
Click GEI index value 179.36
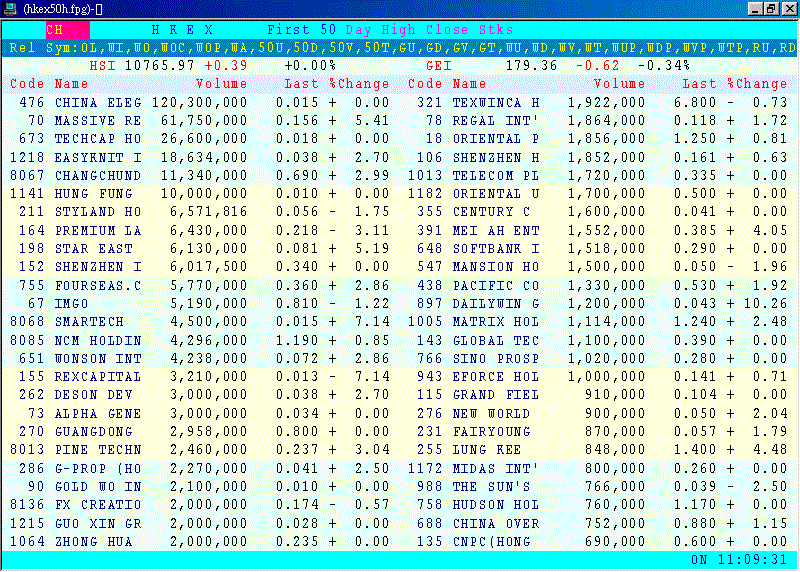(x=531, y=66)
